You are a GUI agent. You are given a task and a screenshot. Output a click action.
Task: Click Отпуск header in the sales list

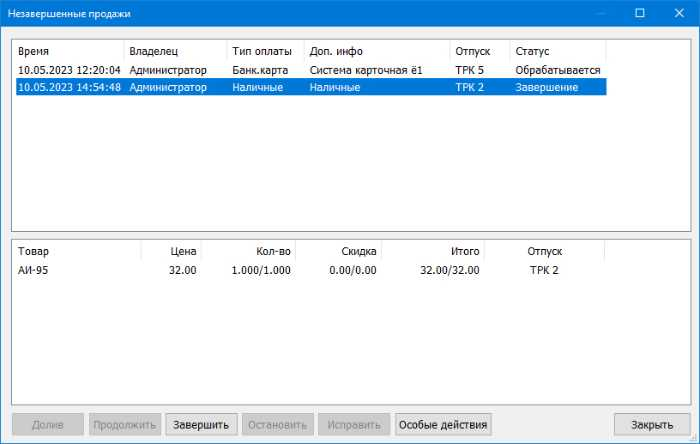[479, 51]
